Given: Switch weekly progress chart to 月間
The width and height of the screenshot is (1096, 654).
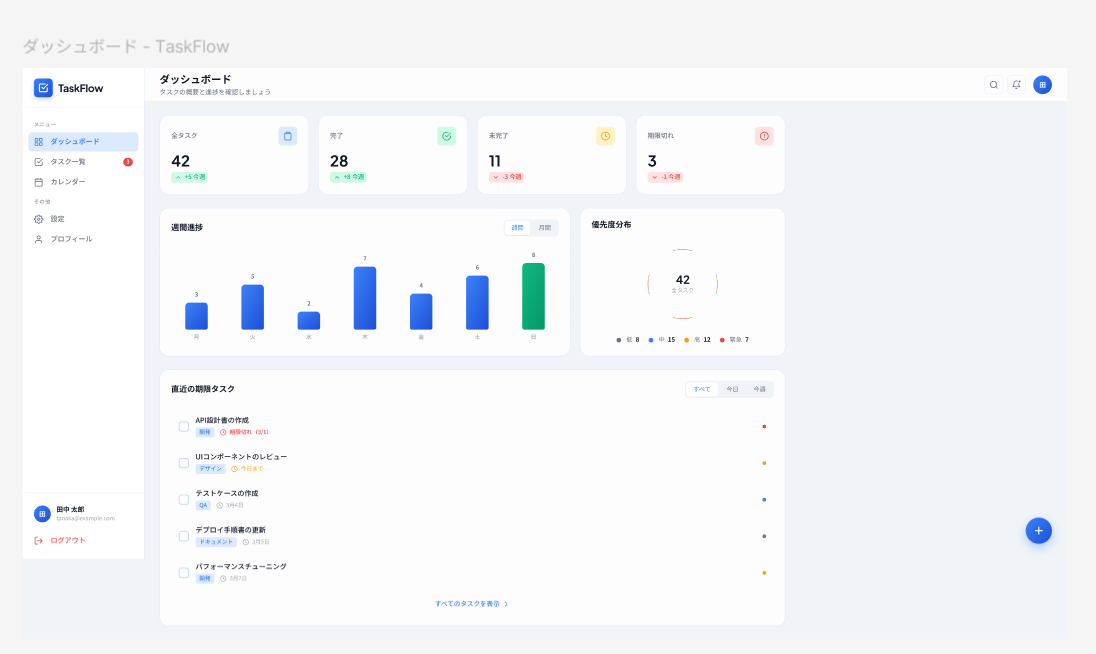Looking at the screenshot, I should pos(545,228).
